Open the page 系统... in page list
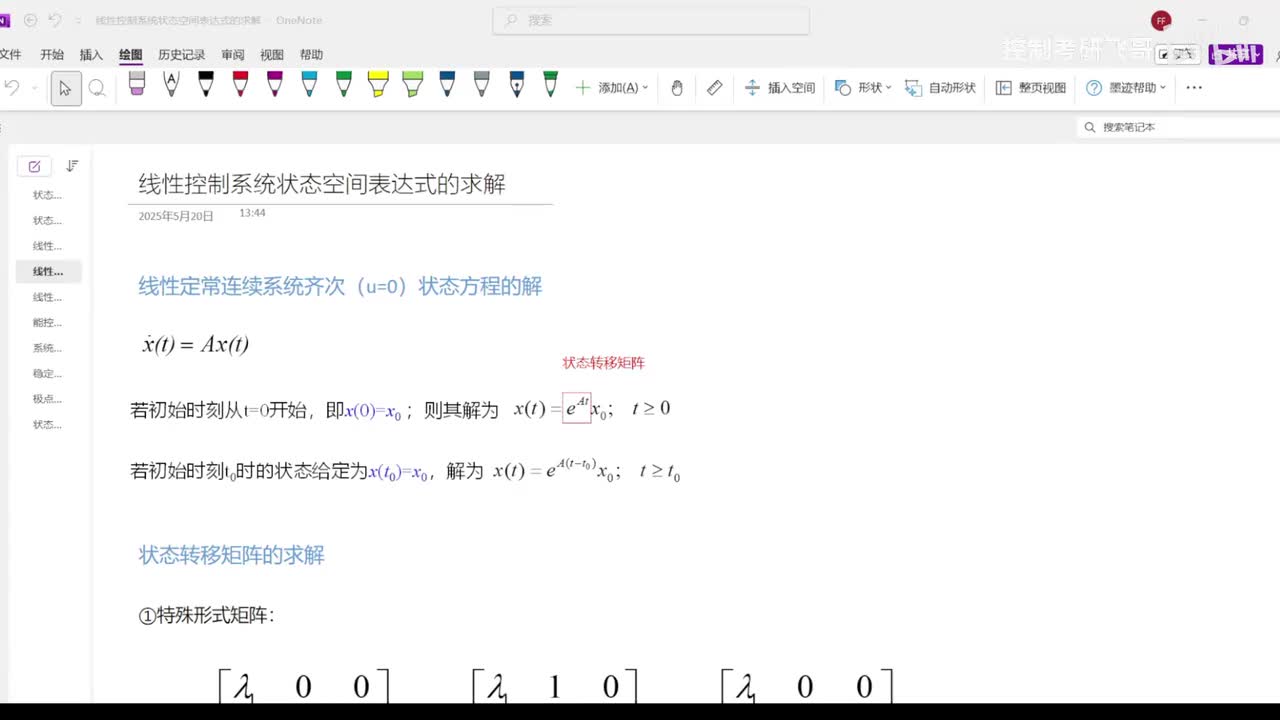This screenshot has width=1280, height=720. tap(48, 348)
